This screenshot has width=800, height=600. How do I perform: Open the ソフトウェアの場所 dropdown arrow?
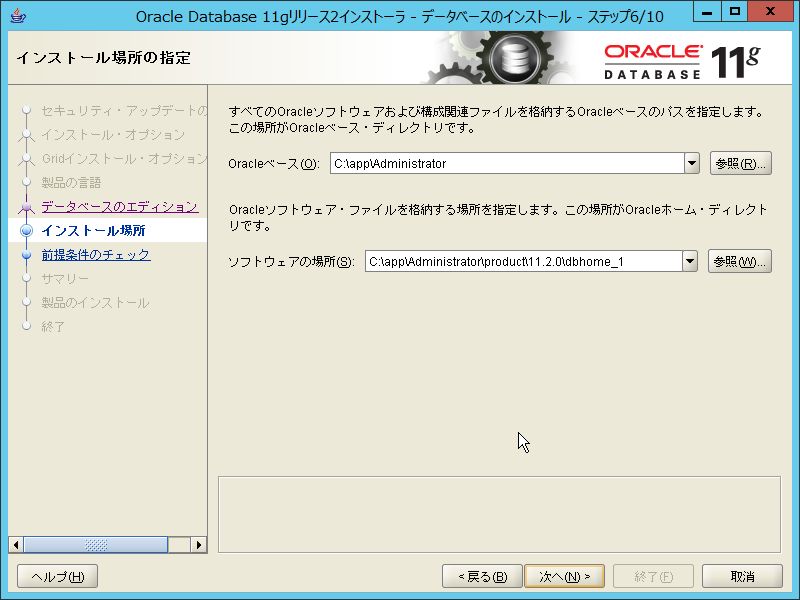pos(690,262)
